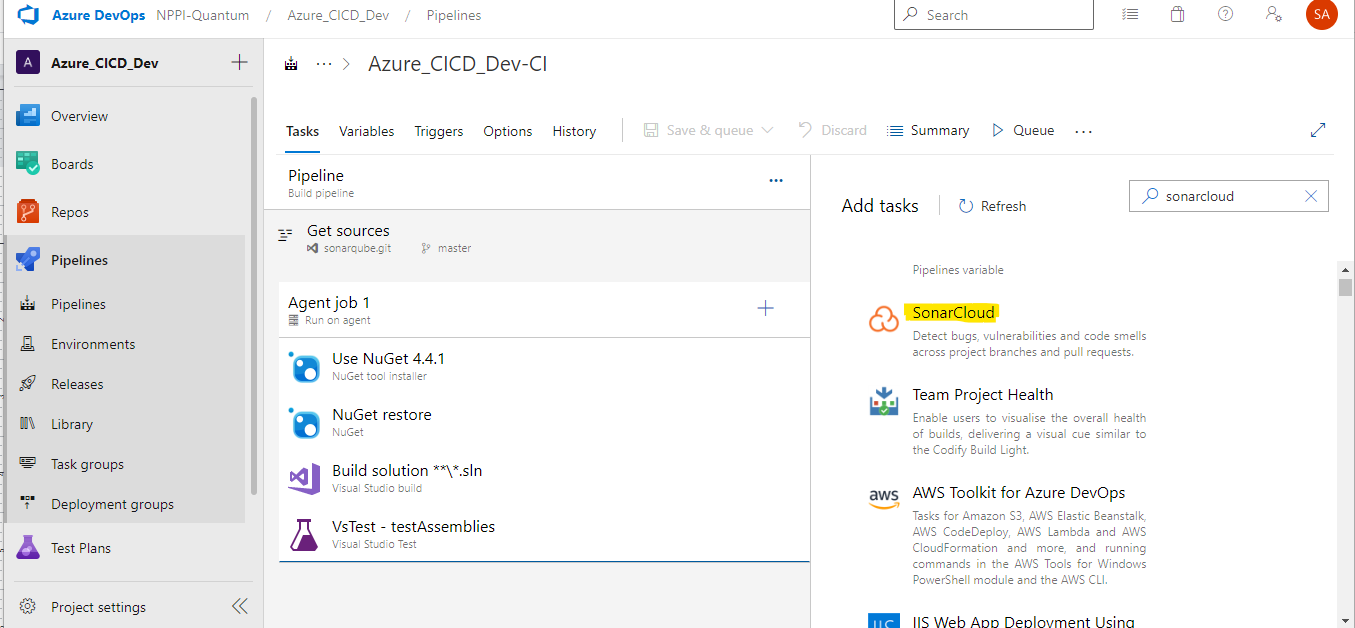Open the Environments sidebar item
This screenshot has width=1355, height=628.
[x=93, y=344]
